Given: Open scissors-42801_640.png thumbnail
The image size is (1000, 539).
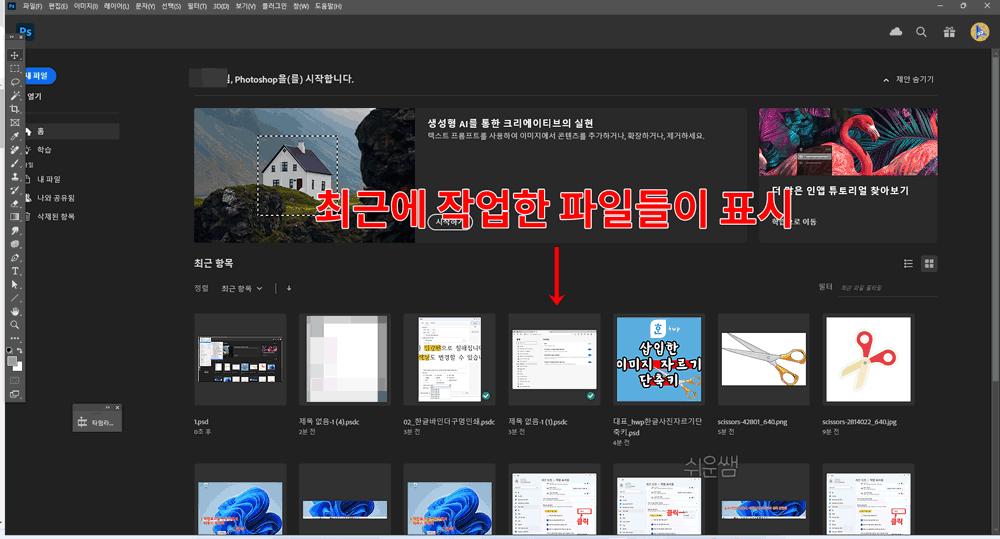Looking at the screenshot, I should point(763,359).
